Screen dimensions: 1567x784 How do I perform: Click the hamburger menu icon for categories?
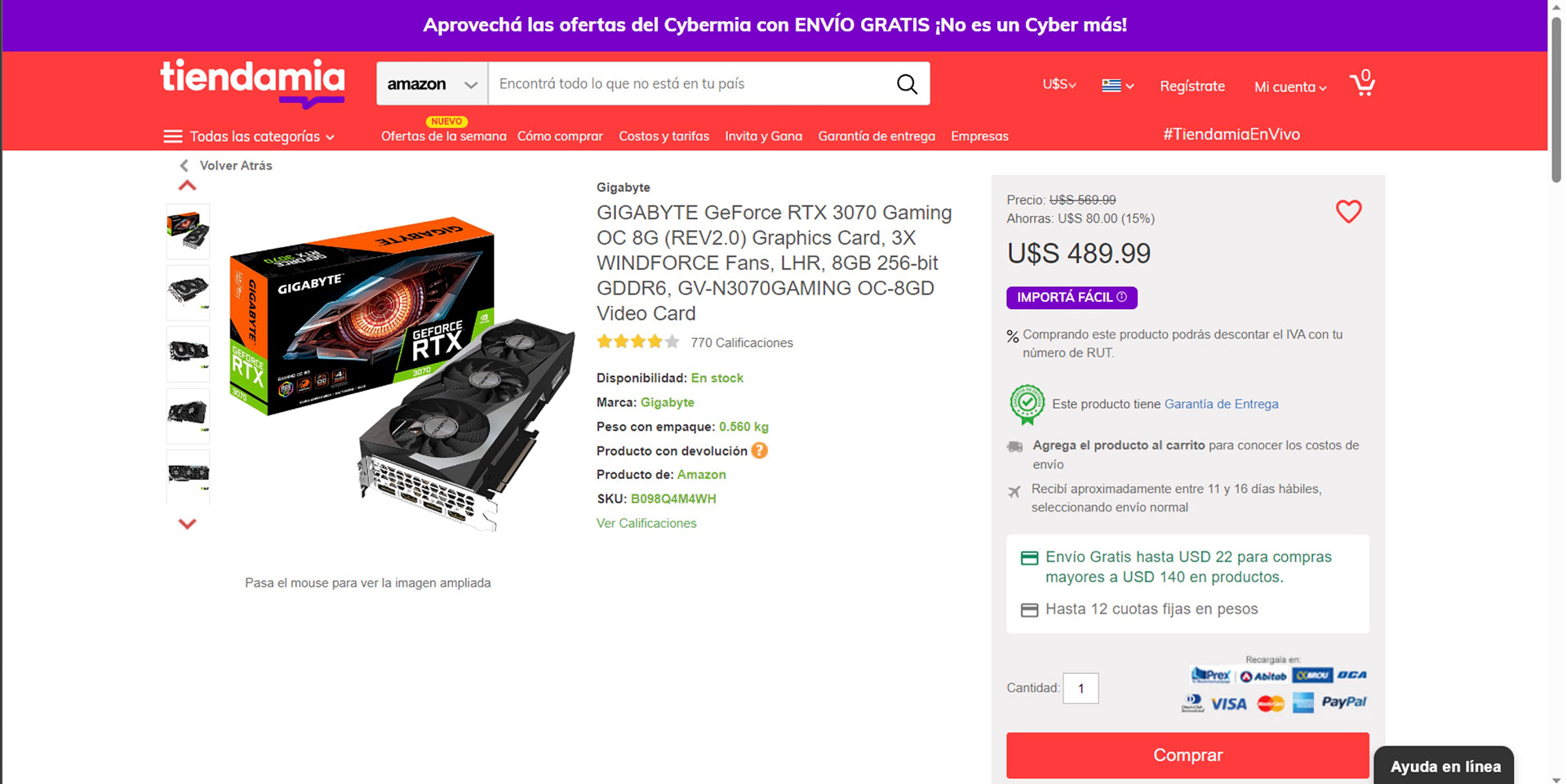[x=173, y=136]
